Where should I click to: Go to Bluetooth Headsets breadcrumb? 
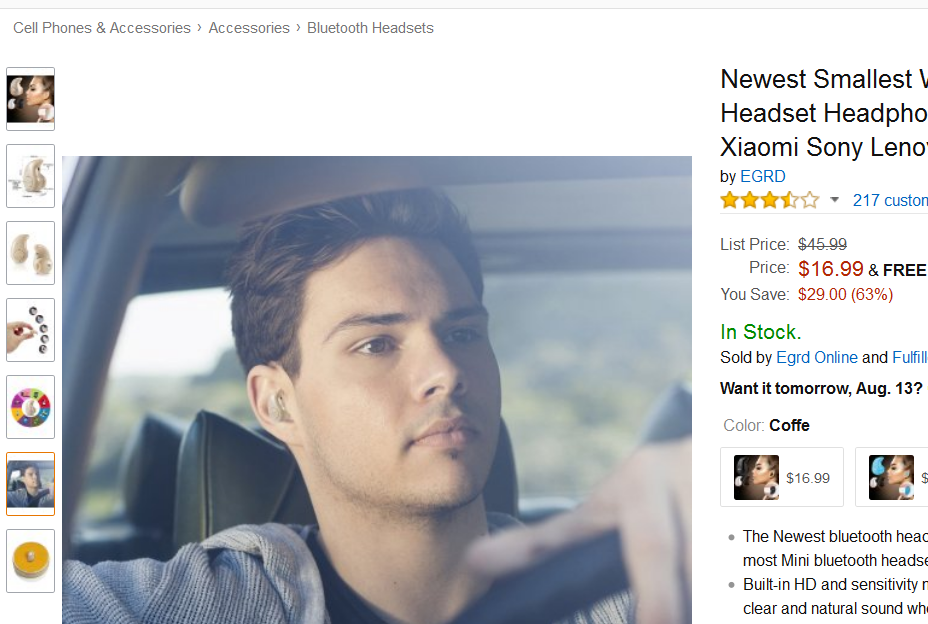point(370,28)
